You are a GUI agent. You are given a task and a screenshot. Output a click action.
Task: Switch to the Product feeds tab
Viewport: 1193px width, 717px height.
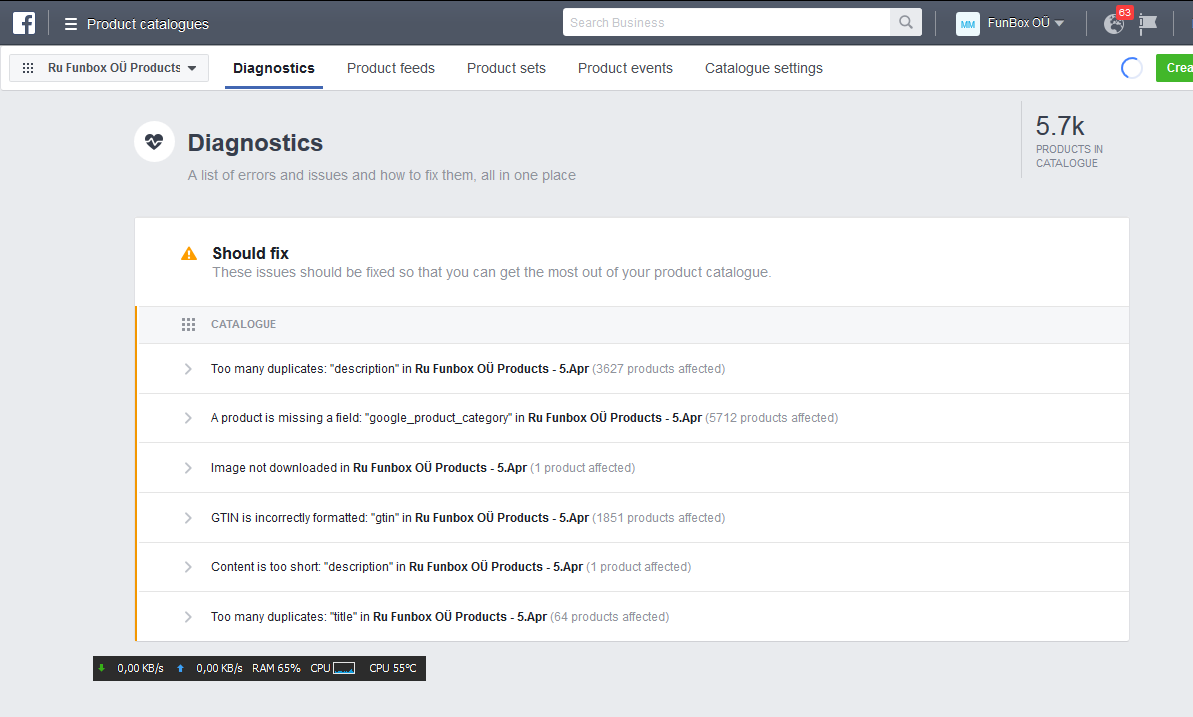tap(391, 68)
